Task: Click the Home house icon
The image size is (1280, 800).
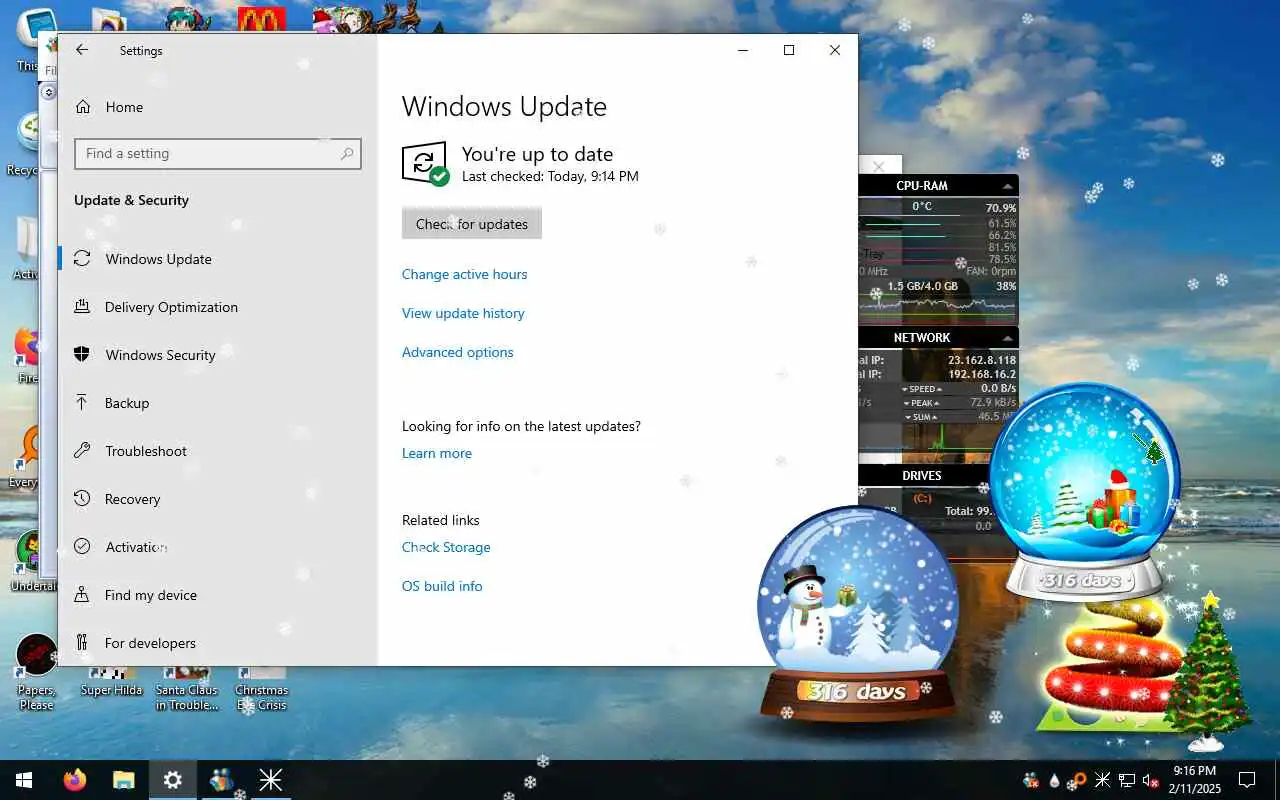Action: click(x=83, y=107)
